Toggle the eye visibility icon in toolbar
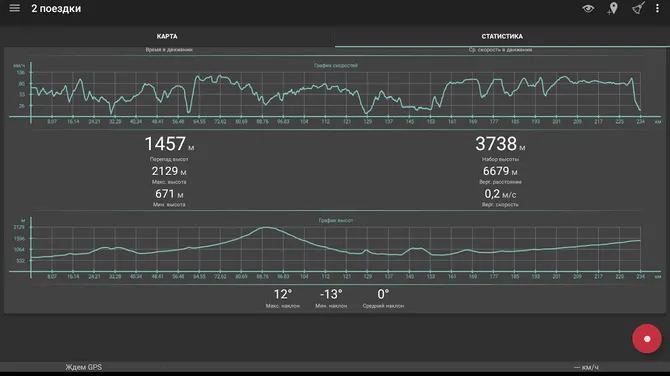Image resolution: width=670 pixels, height=376 pixels. (588, 9)
